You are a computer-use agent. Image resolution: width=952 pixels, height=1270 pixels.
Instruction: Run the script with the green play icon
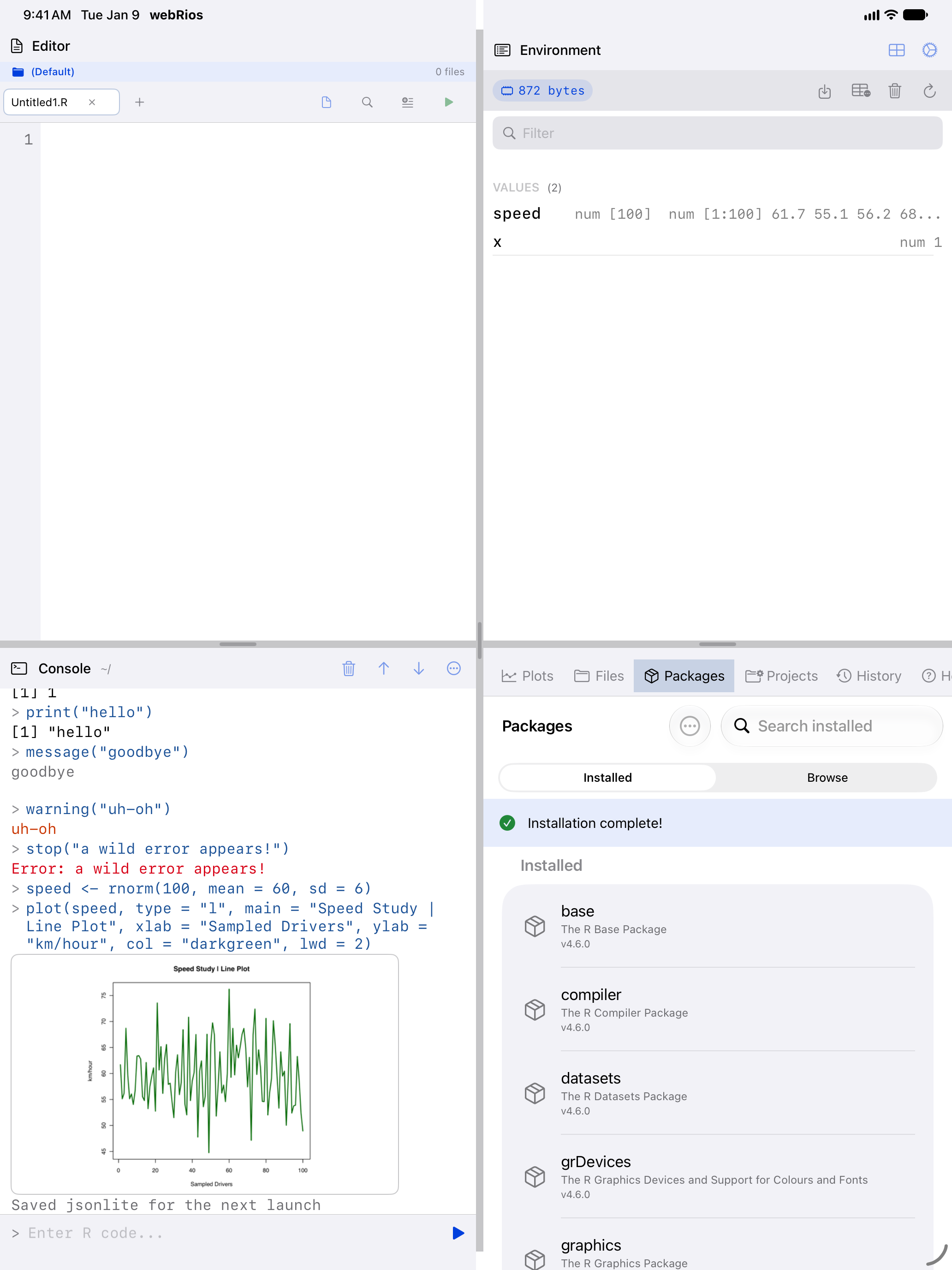(x=449, y=102)
